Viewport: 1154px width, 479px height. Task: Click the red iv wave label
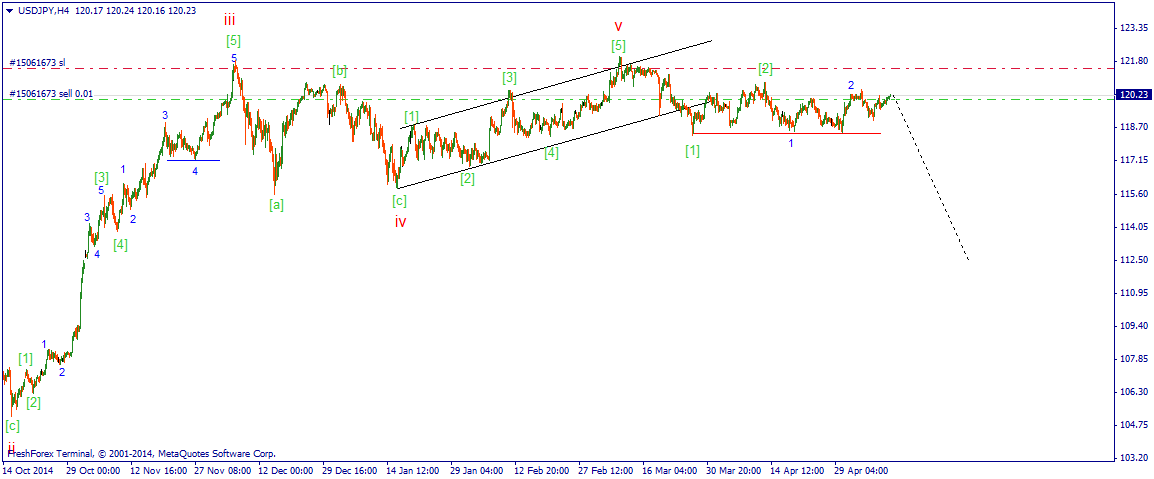tap(400, 221)
